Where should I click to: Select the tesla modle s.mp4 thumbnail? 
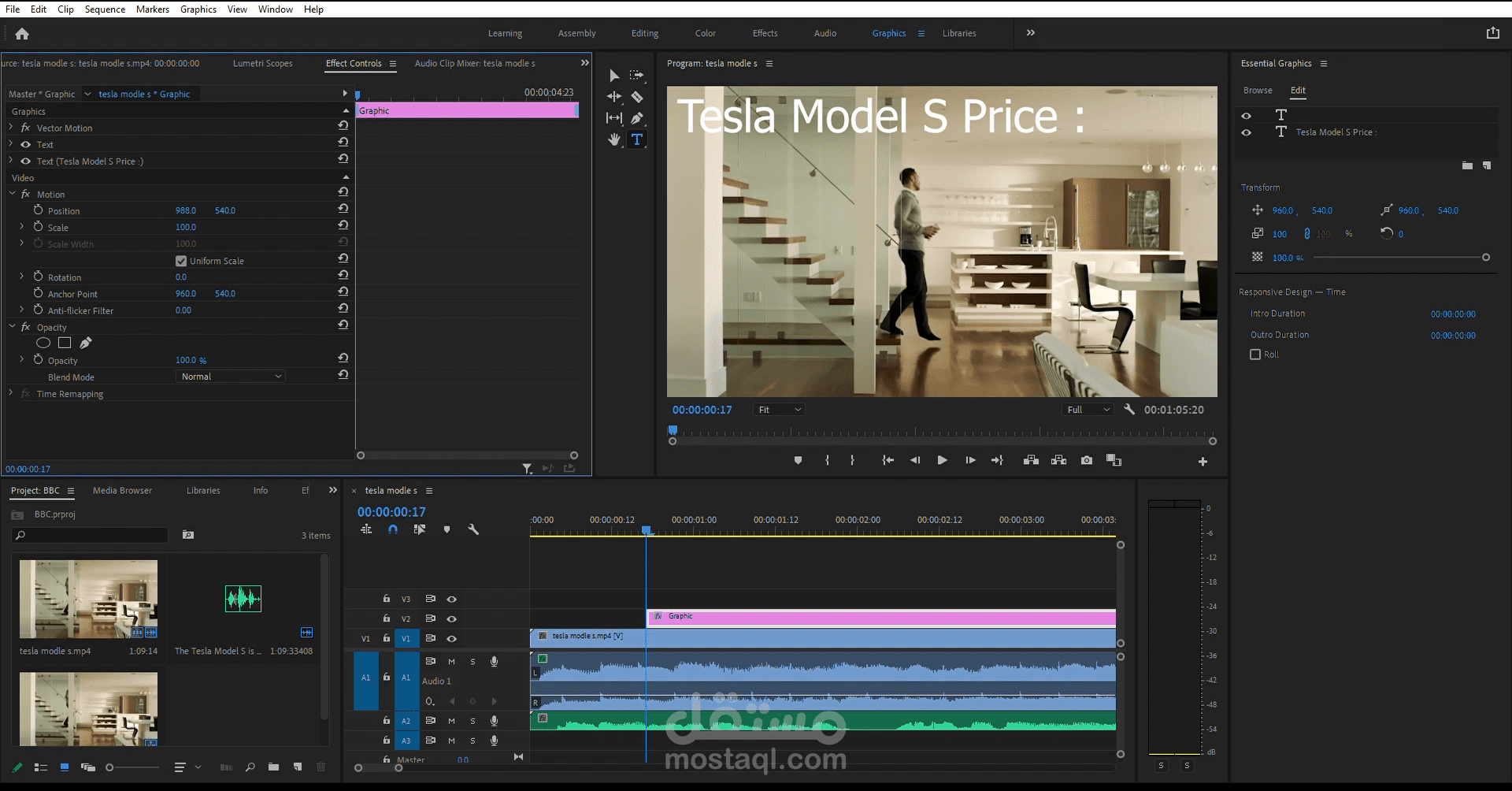tap(88, 599)
